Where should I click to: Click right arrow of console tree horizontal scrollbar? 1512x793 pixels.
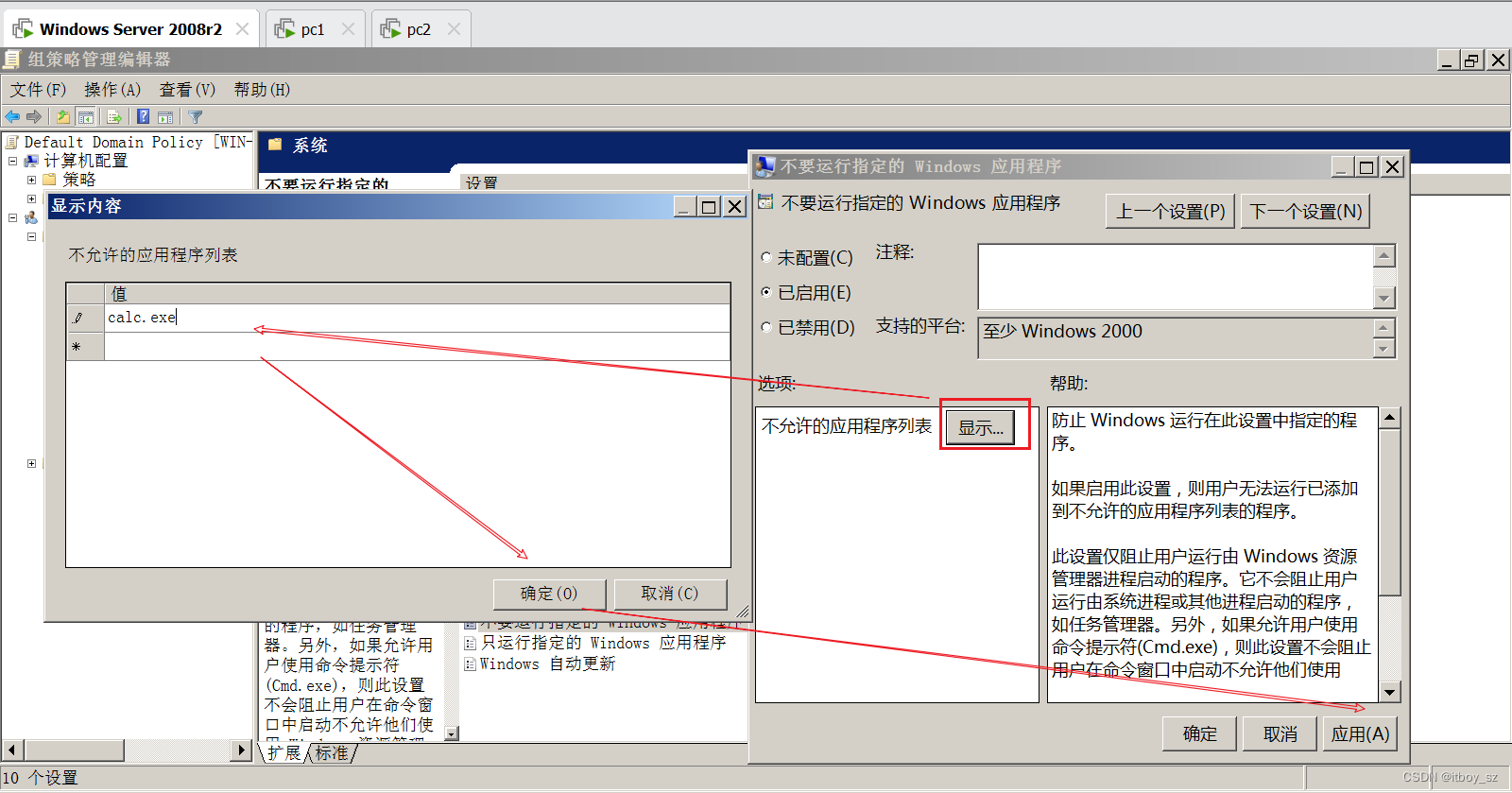242,750
